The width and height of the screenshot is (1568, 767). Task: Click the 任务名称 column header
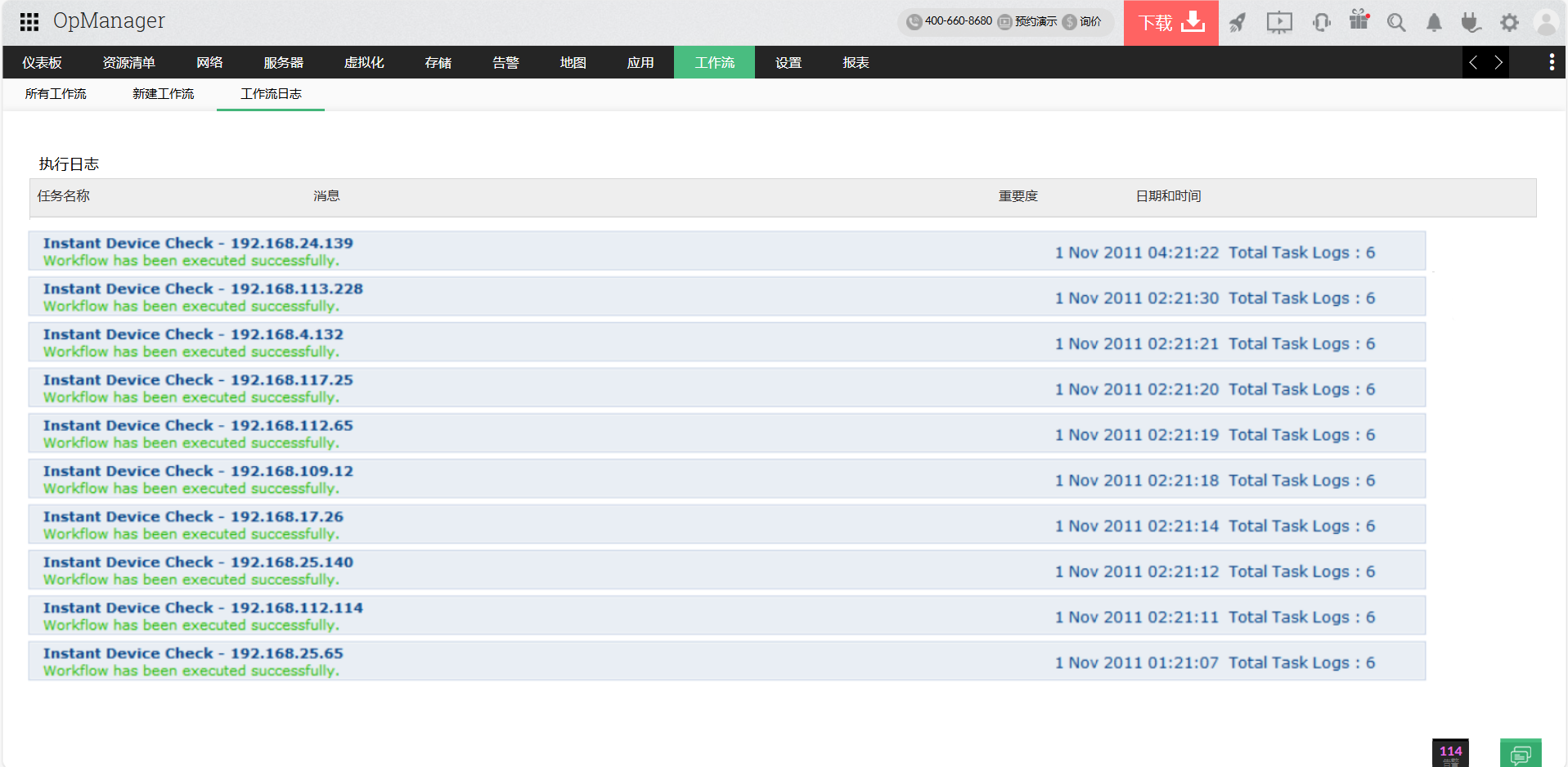[x=64, y=196]
